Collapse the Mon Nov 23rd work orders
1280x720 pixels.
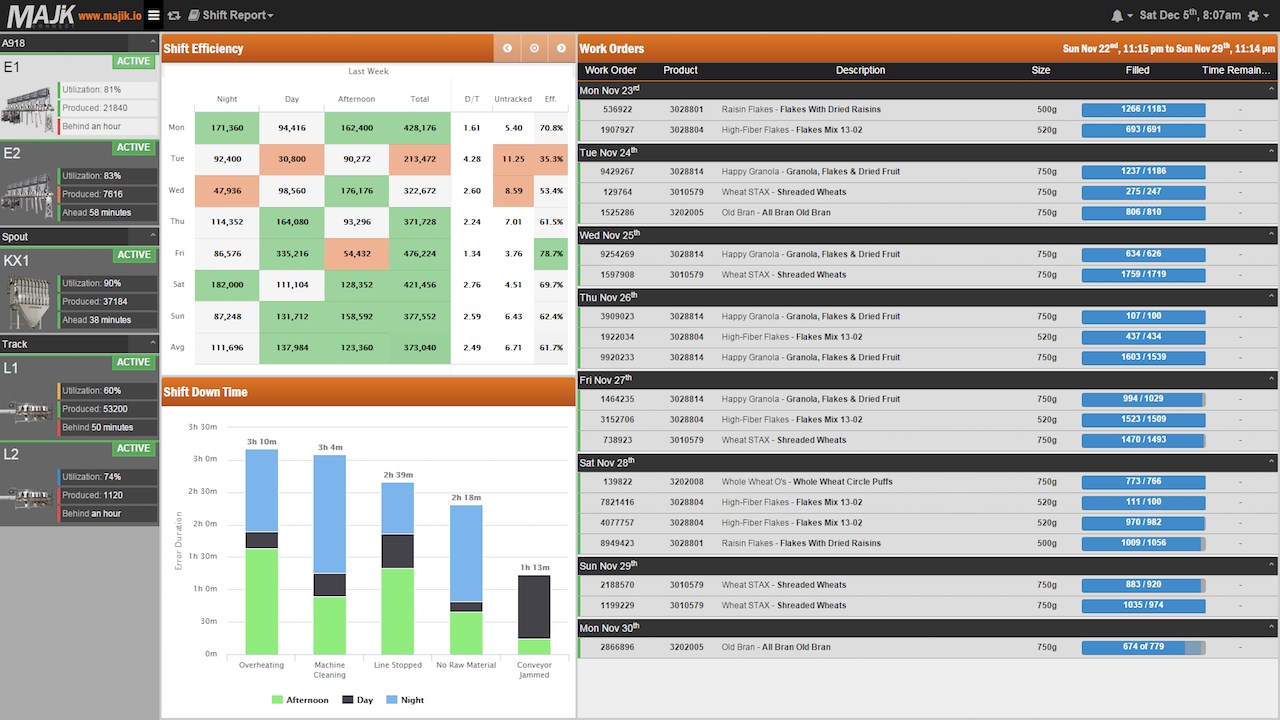point(1271,90)
